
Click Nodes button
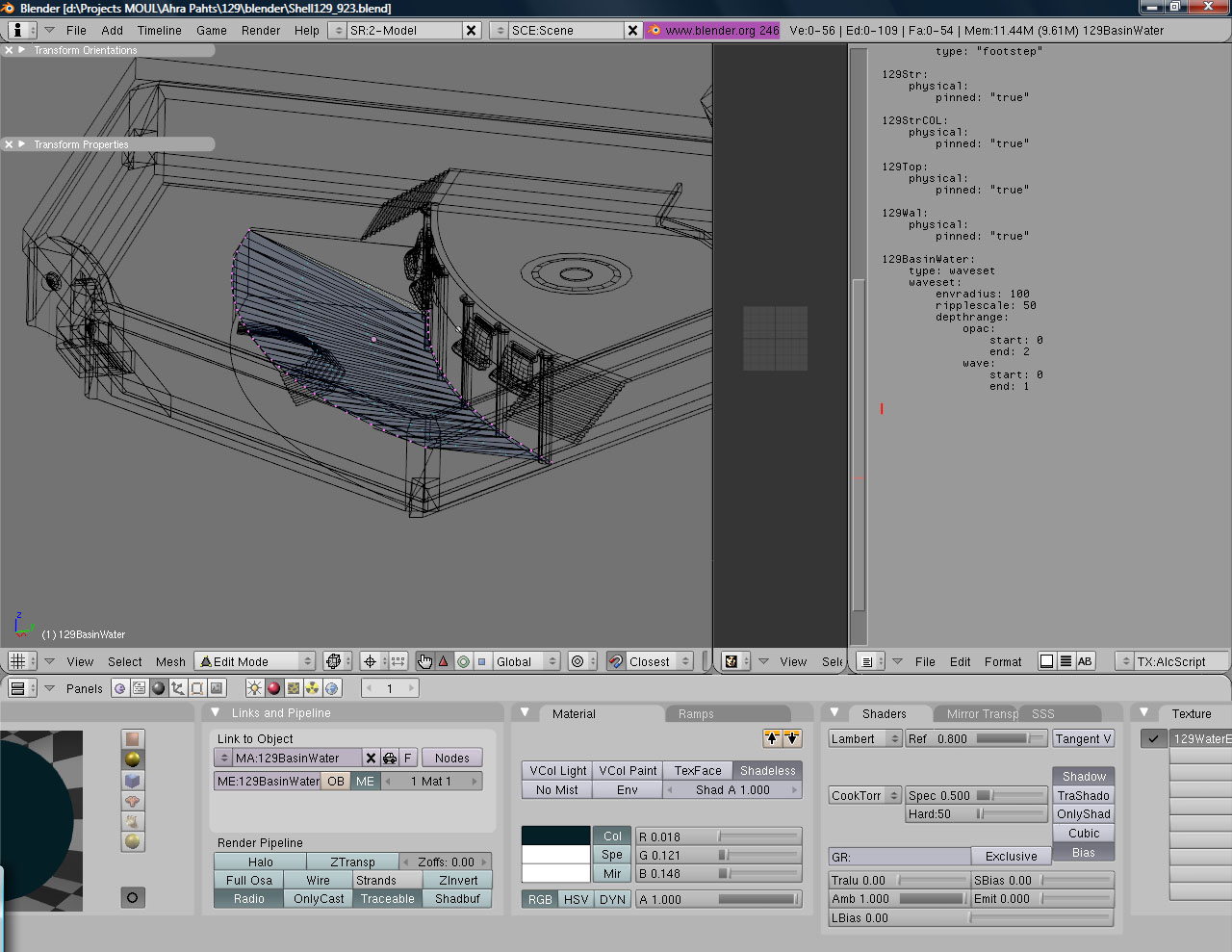pyautogui.click(x=452, y=759)
